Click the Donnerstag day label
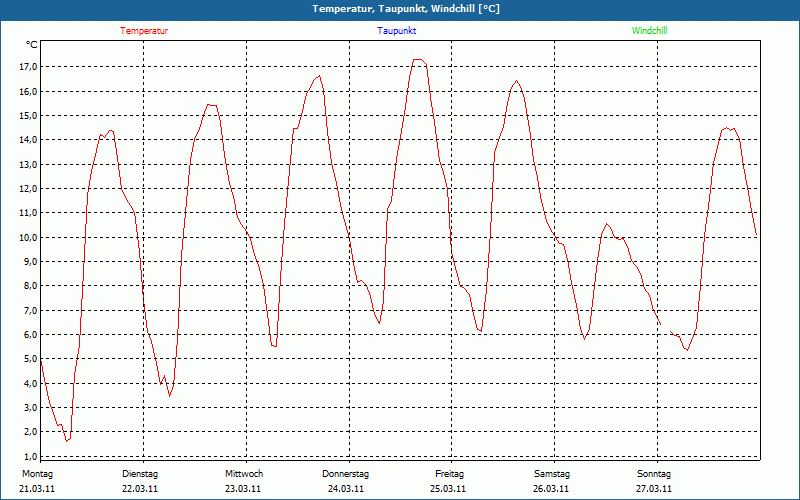800x500 pixels. point(345,474)
